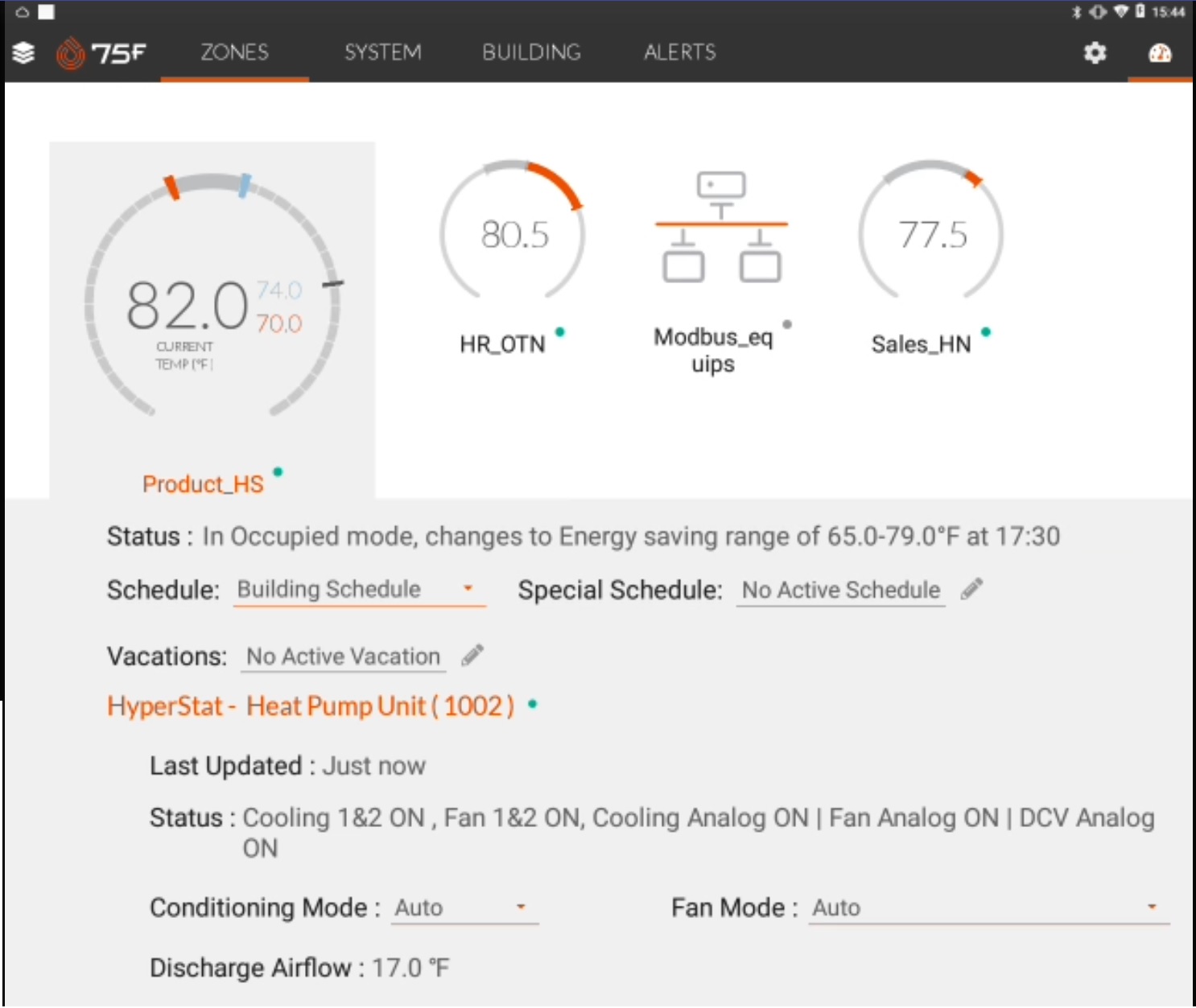Open the ALERTS tab

[x=678, y=53]
